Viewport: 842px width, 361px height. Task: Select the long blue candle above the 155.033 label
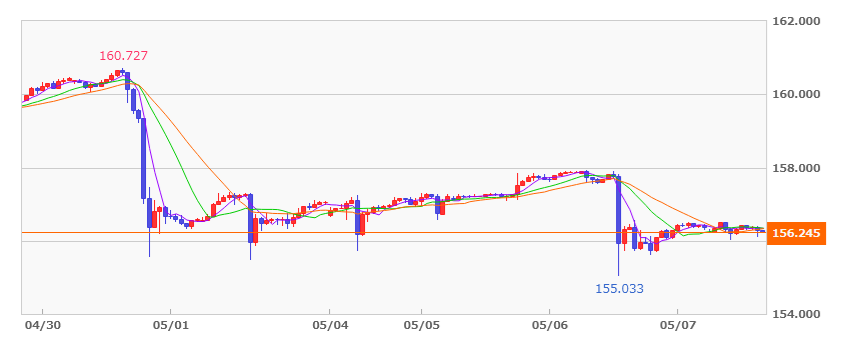[x=619, y=210]
